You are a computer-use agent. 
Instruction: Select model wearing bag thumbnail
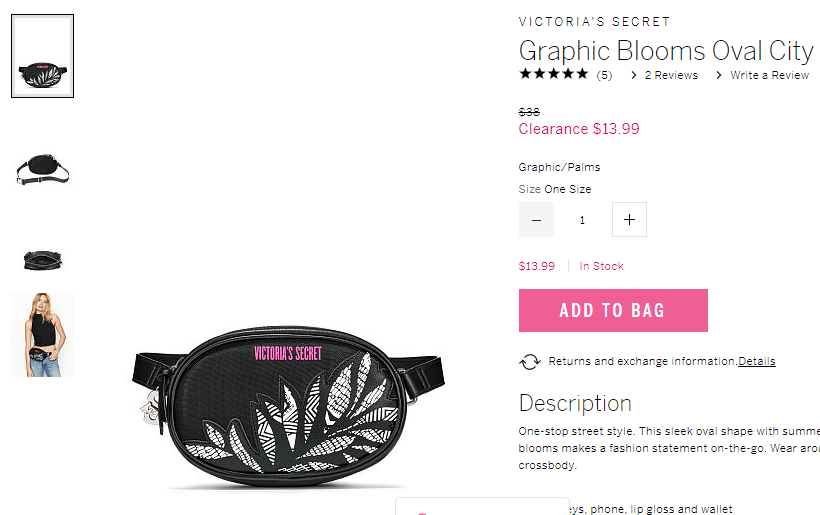42,335
